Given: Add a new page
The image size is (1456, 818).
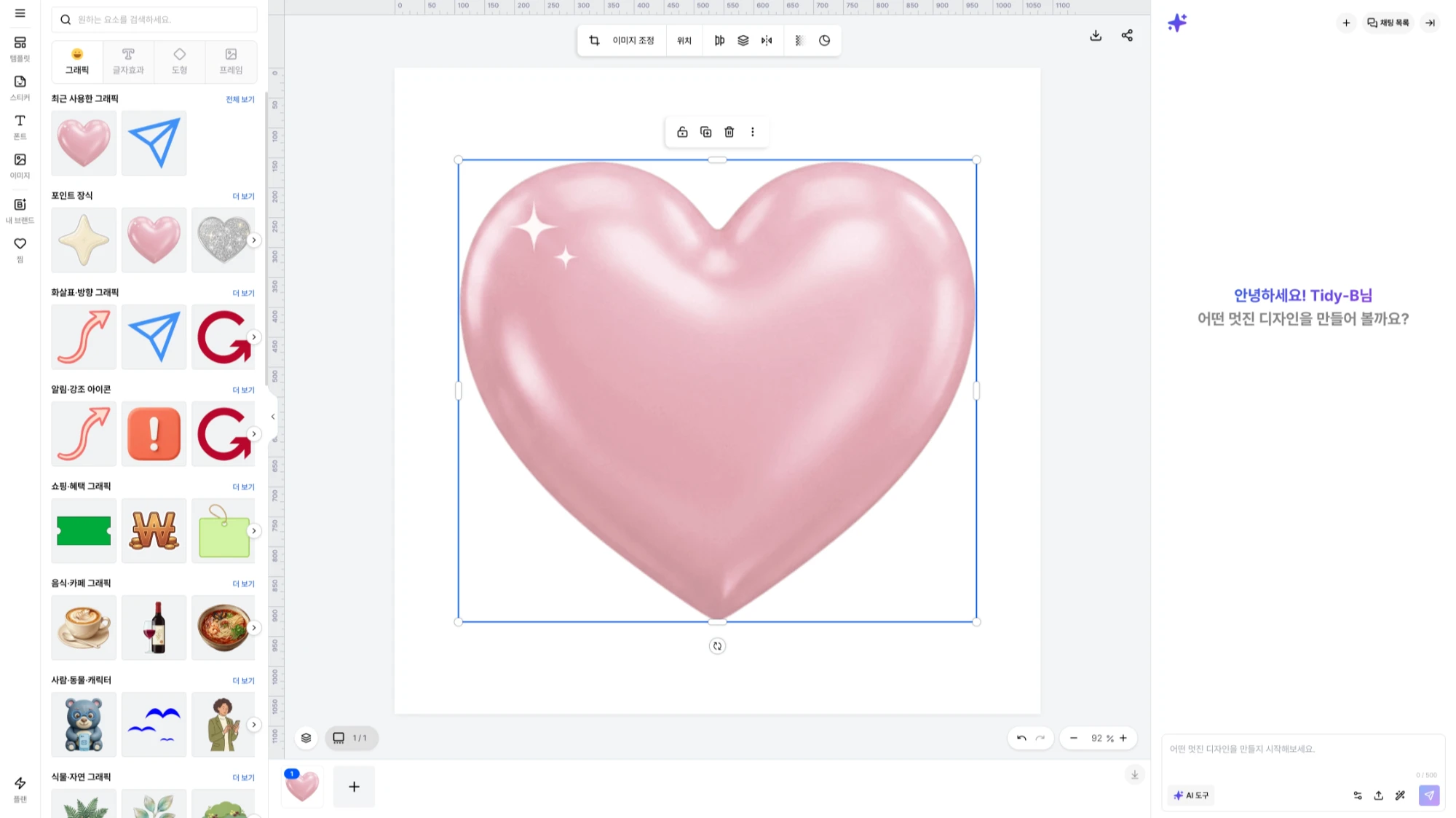Looking at the screenshot, I should tap(354, 787).
